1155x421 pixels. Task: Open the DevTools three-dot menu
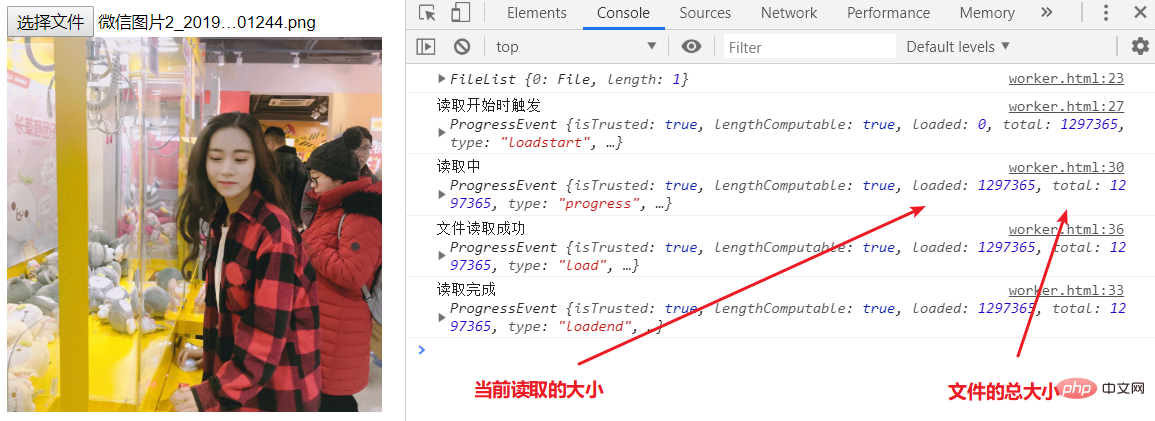1106,13
